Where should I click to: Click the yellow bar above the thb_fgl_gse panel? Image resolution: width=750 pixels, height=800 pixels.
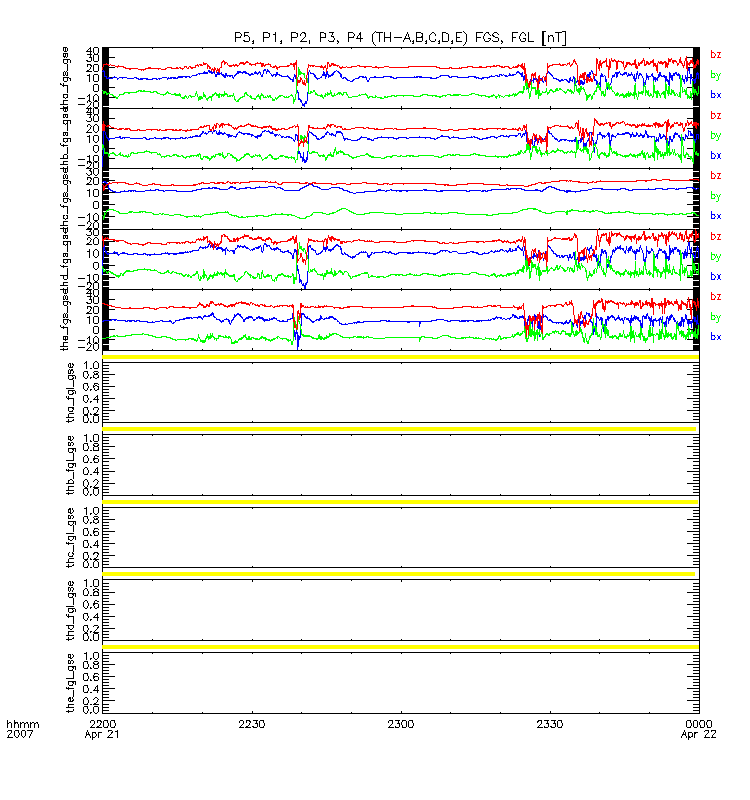click(399, 429)
